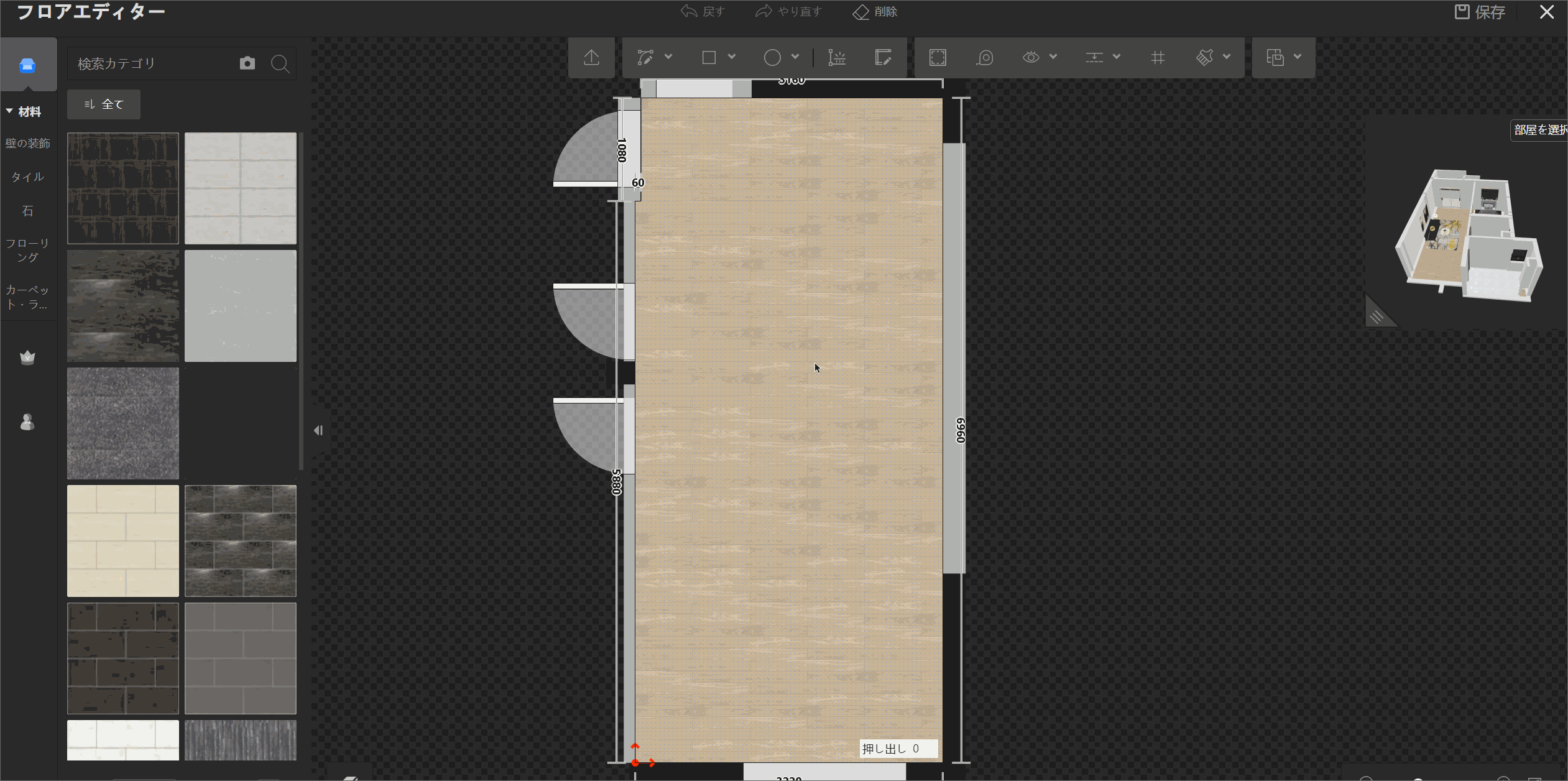Select the dark glossy brick tile material
The width and height of the screenshot is (1568, 781).
tap(241, 541)
